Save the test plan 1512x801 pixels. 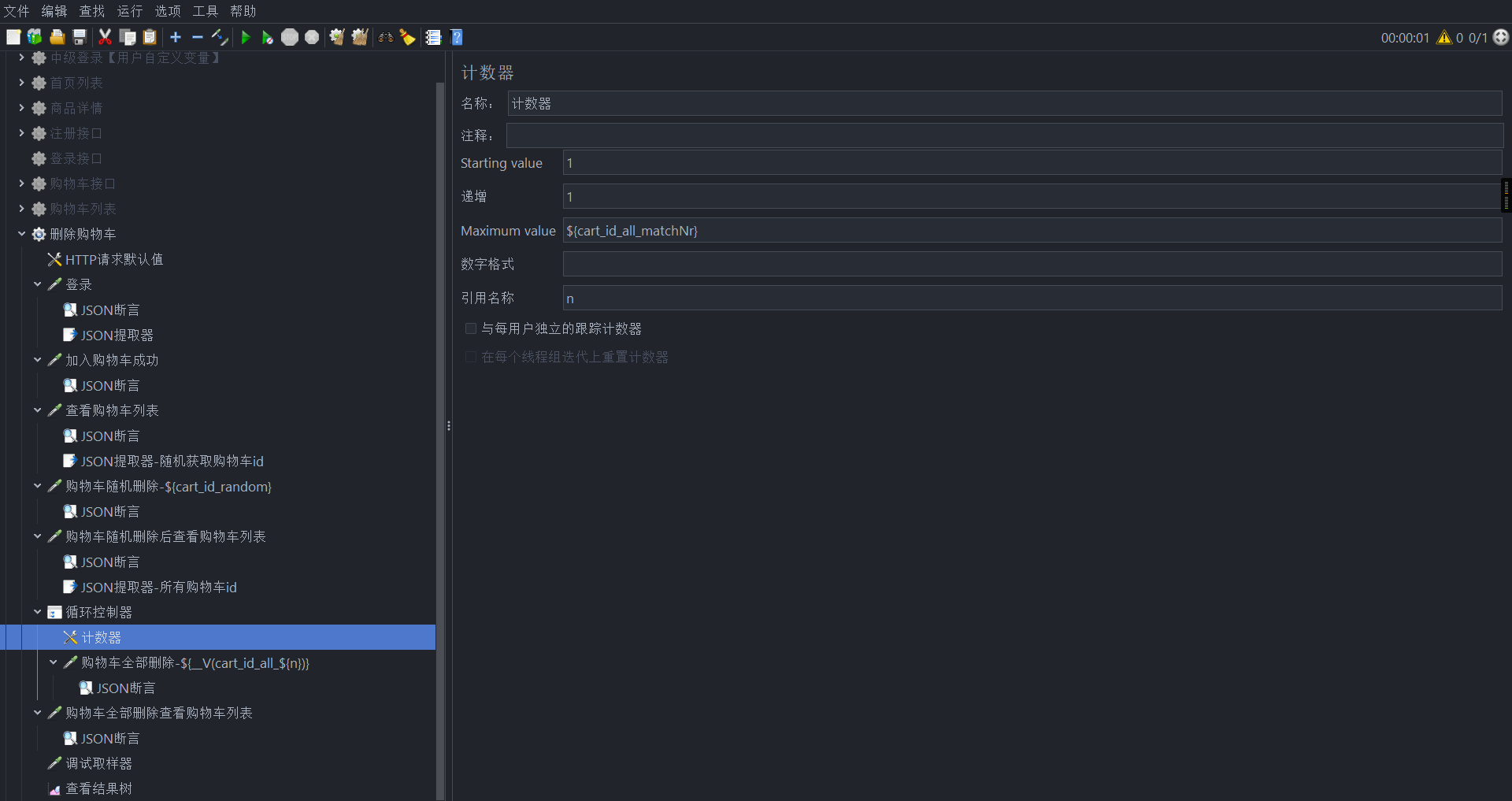(x=79, y=37)
